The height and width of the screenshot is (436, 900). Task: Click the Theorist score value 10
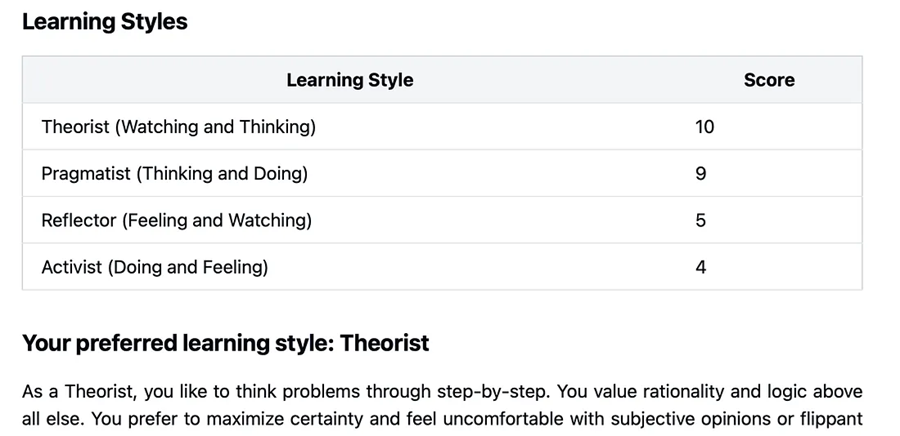(704, 127)
